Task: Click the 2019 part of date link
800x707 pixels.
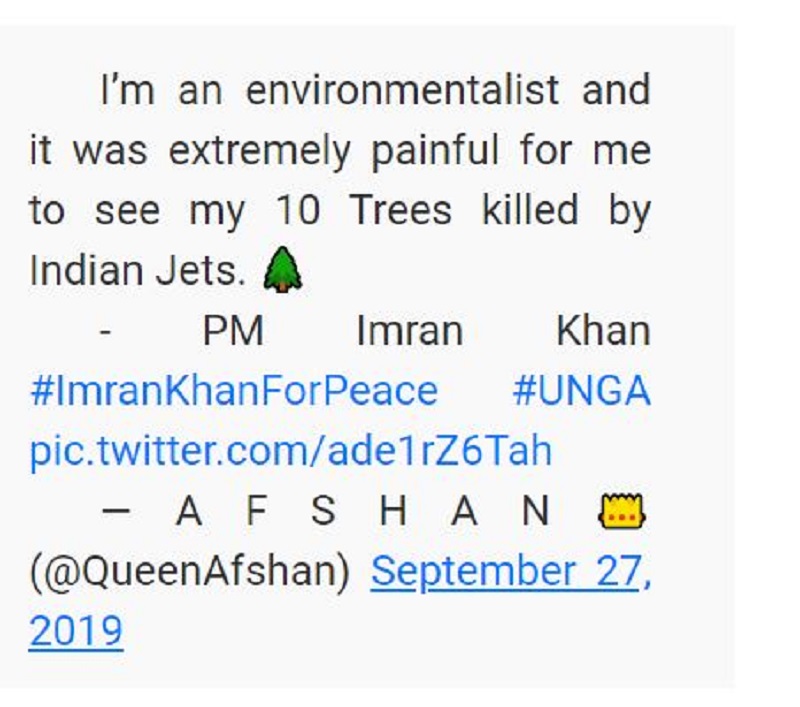Action: 76,632
